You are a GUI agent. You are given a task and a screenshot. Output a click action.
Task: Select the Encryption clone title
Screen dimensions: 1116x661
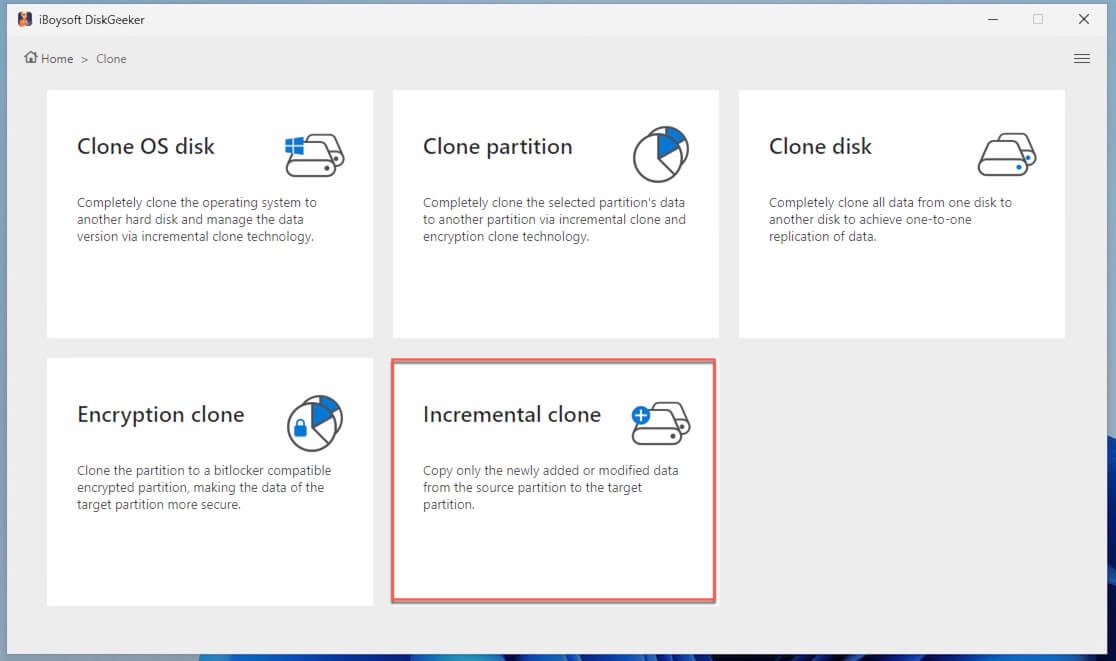161,415
